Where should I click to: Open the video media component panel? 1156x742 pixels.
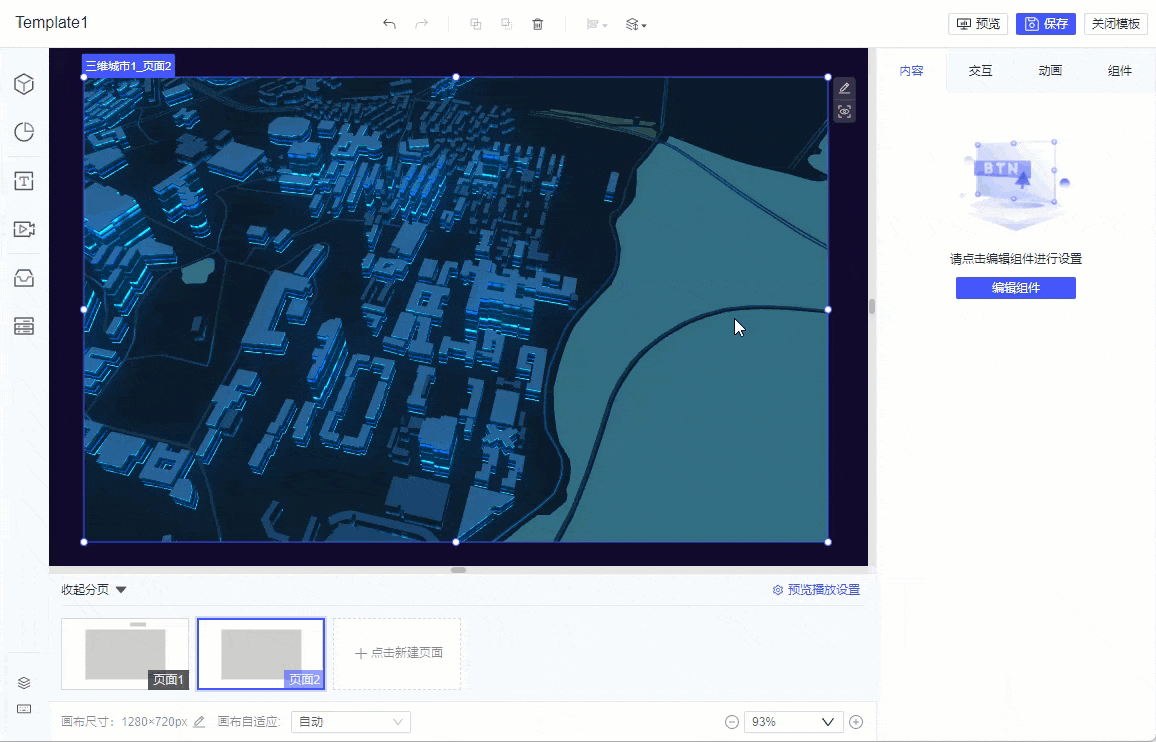pos(24,229)
